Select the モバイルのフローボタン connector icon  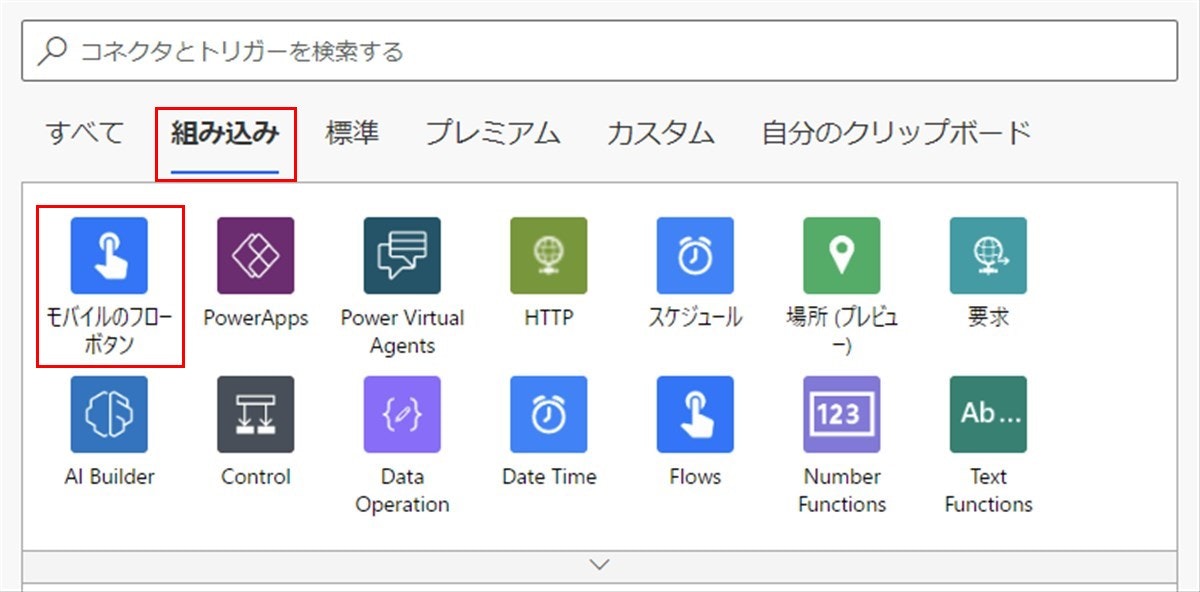click(x=109, y=255)
